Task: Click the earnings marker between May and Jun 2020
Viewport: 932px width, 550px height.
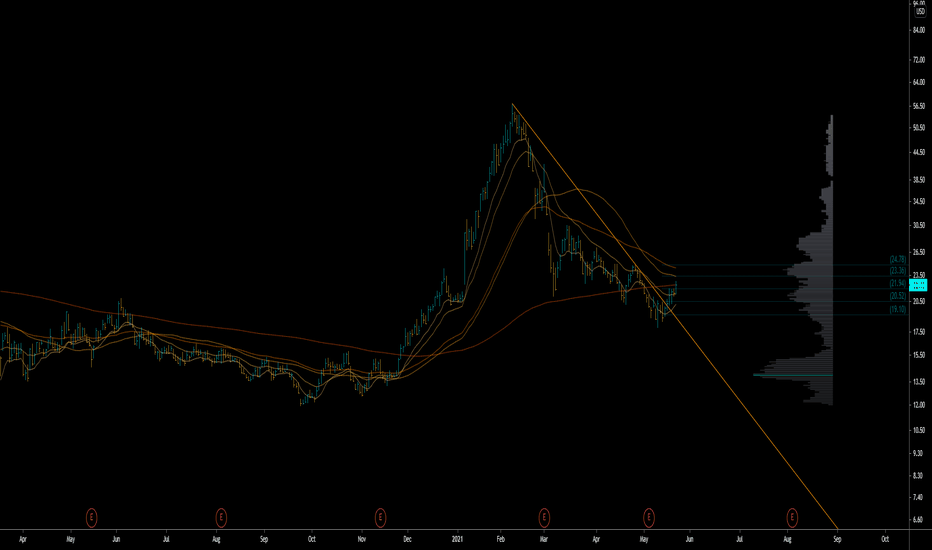Action: (92, 517)
